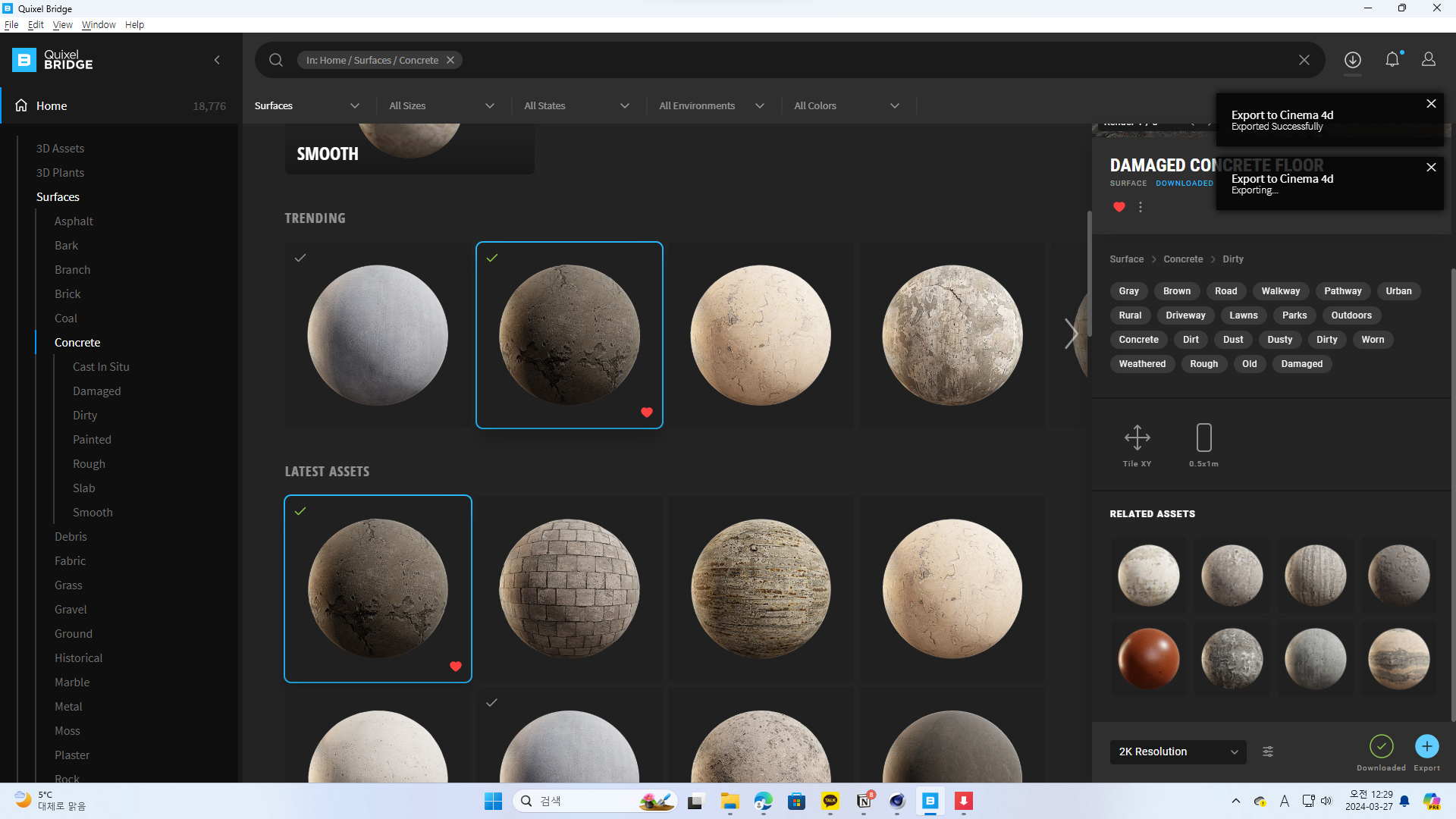Advance the Trending carousel with right arrow
This screenshot has height=819, width=1456.
[1071, 334]
